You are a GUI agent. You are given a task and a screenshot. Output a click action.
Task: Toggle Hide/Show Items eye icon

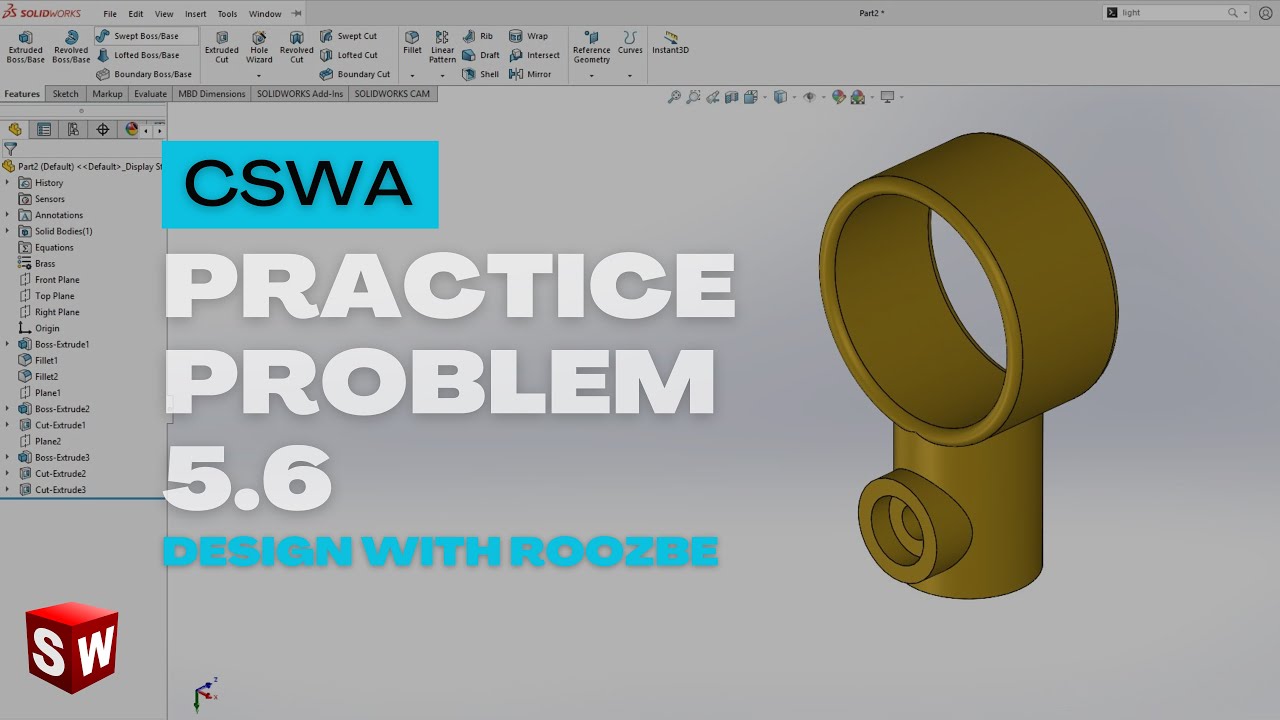tap(809, 97)
